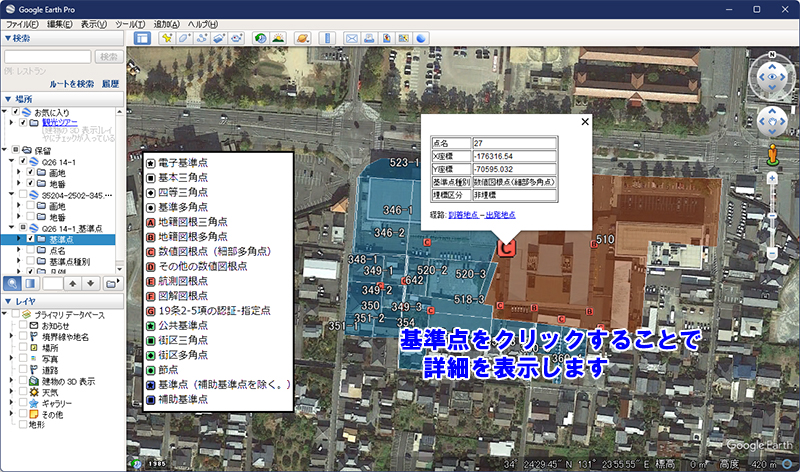Click the magnifier search button in Places panel
The image size is (800, 472).
(x=12, y=284)
